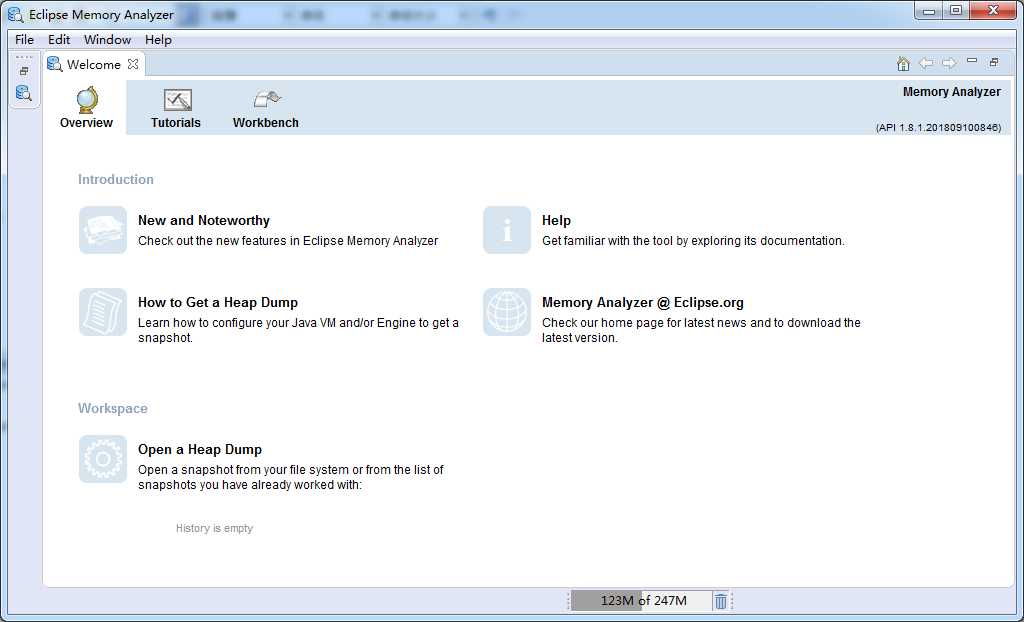Screen dimensions: 1024x622
Task: Open Memory Analyzer @ Eclipse.org link
Action: pos(643,302)
